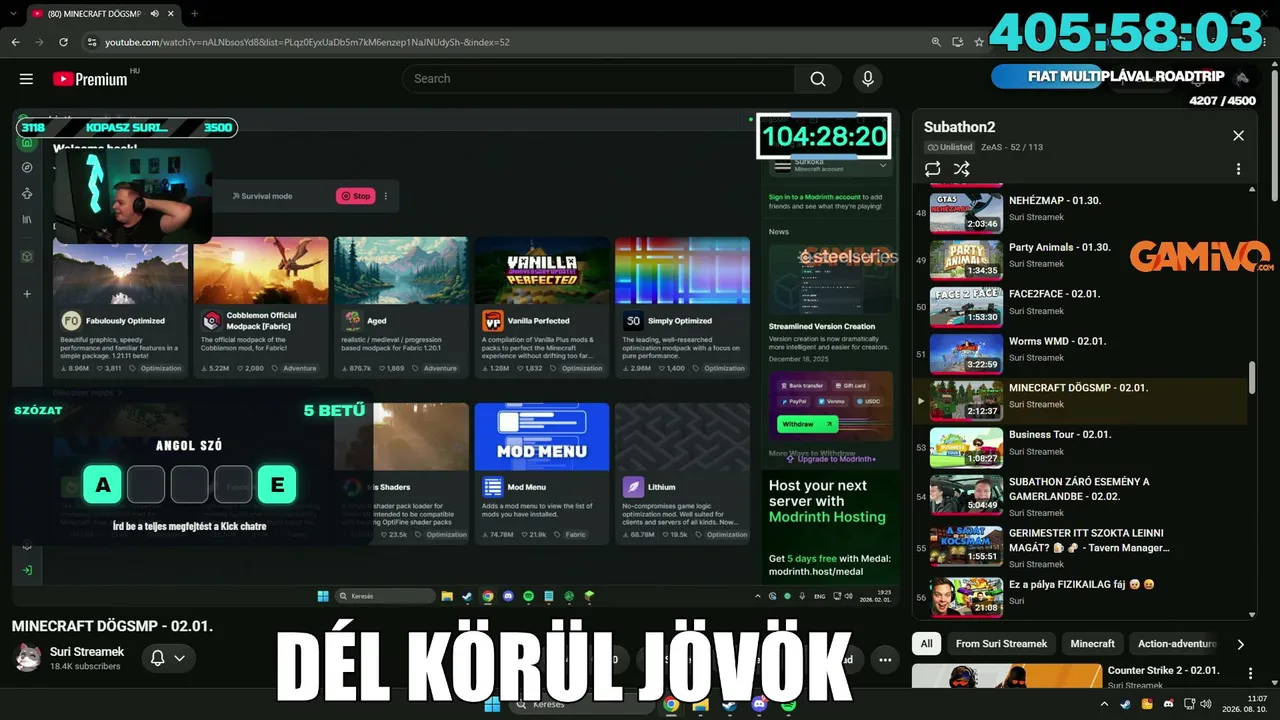
Task: Open the Suri Streamek channel name link
Action: point(87,652)
